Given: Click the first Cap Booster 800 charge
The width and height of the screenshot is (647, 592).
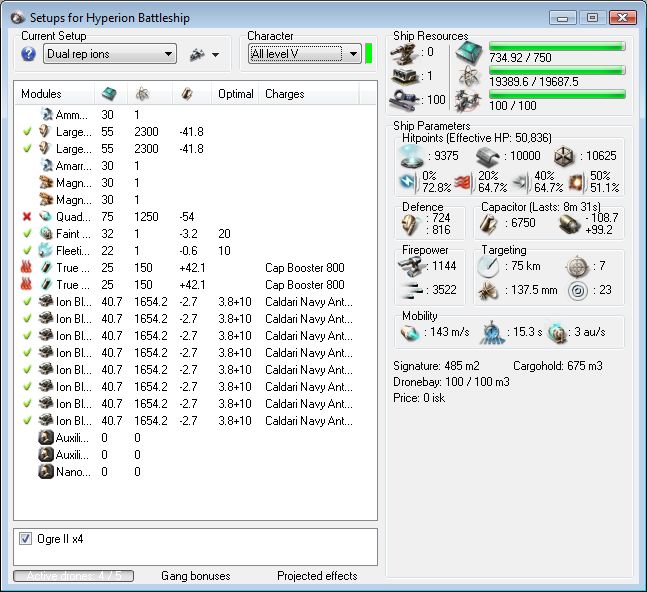Looking at the screenshot, I should [305, 267].
